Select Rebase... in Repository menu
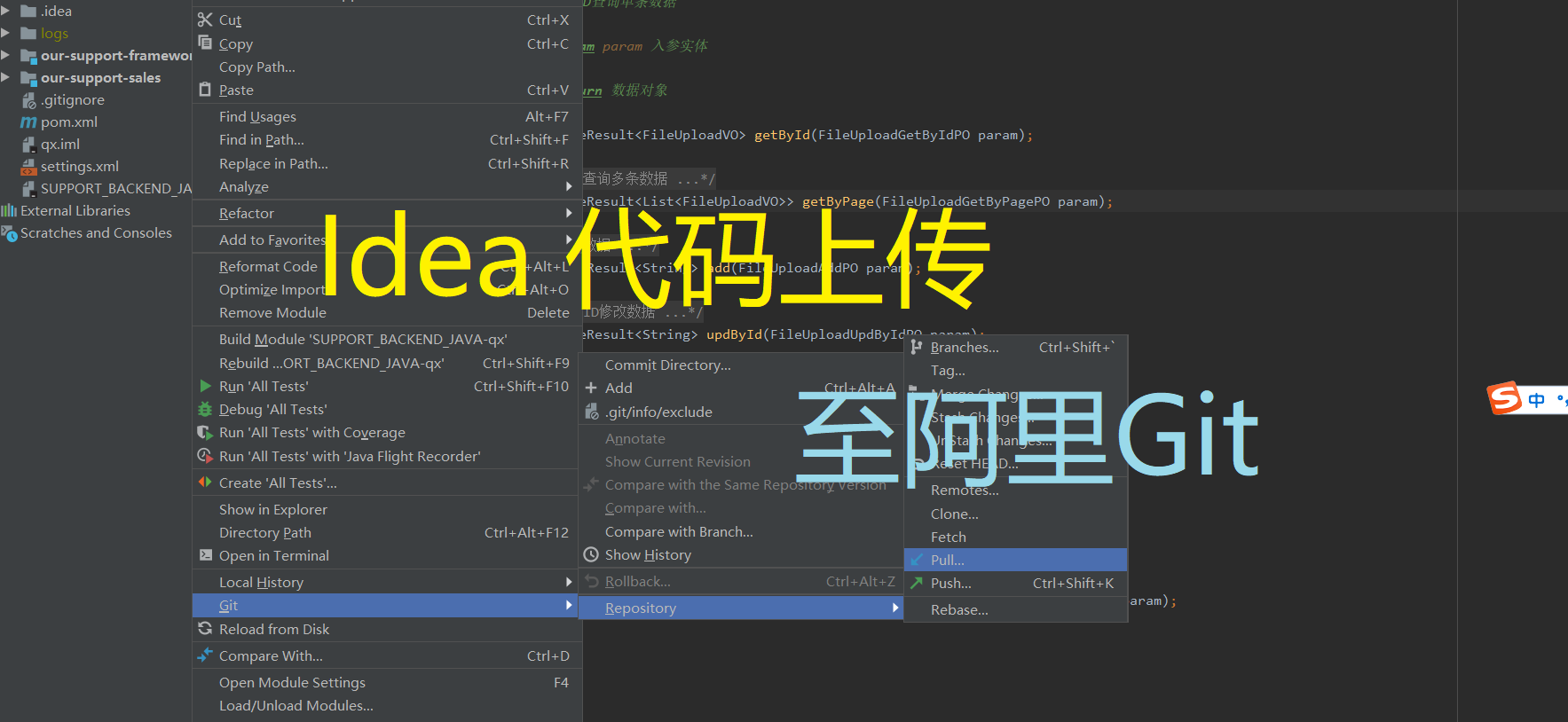 pyautogui.click(x=1015, y=609)
